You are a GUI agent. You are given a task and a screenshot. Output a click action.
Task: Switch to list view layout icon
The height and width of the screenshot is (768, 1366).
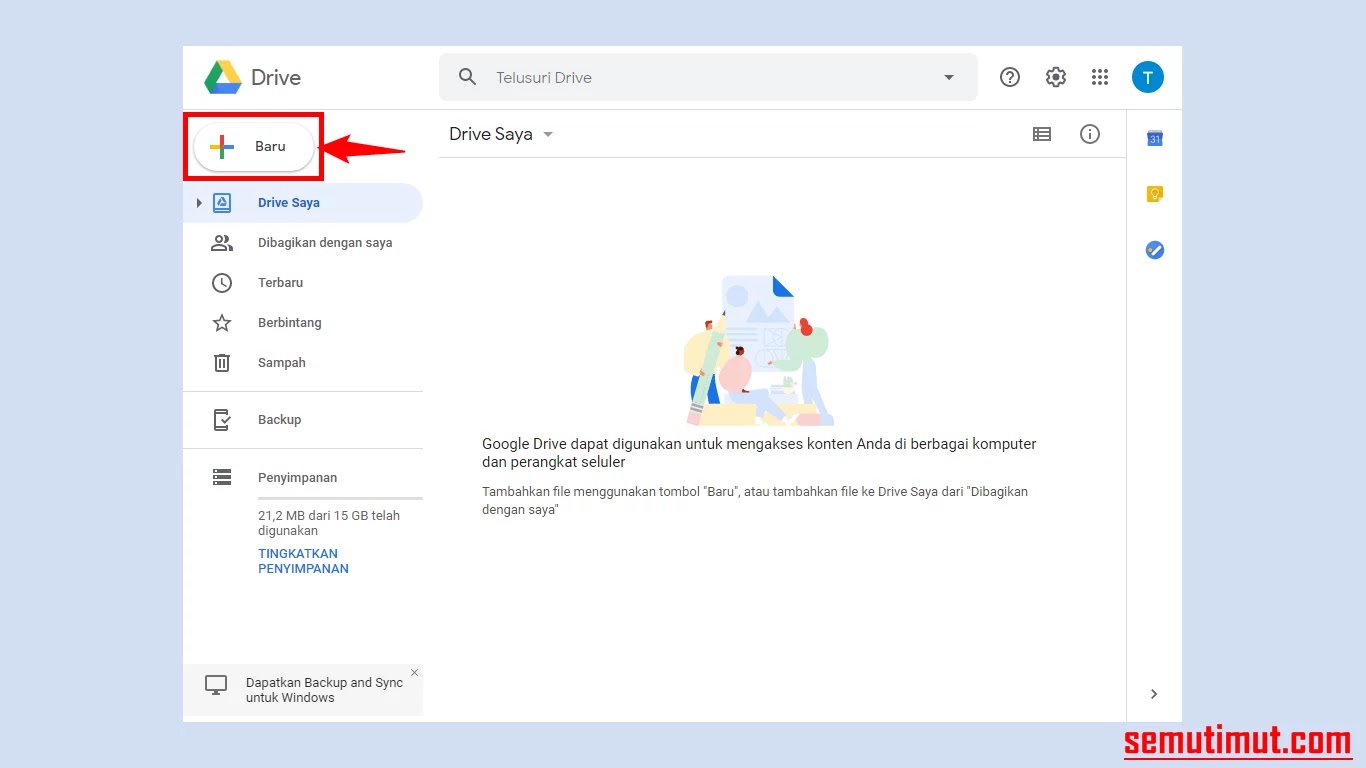(x=1042, y=134)
